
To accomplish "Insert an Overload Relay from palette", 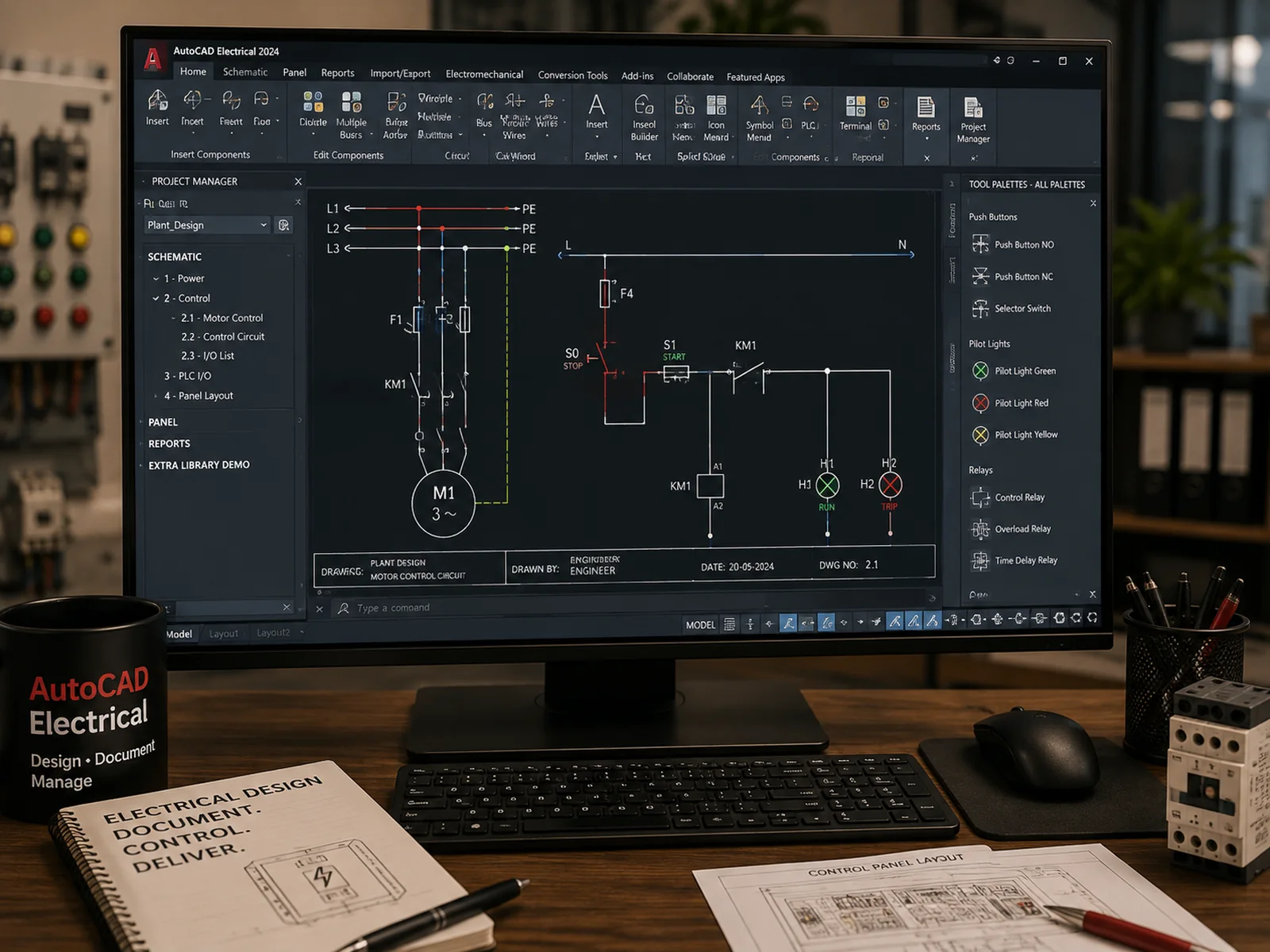I will (x=1011, y=529).
